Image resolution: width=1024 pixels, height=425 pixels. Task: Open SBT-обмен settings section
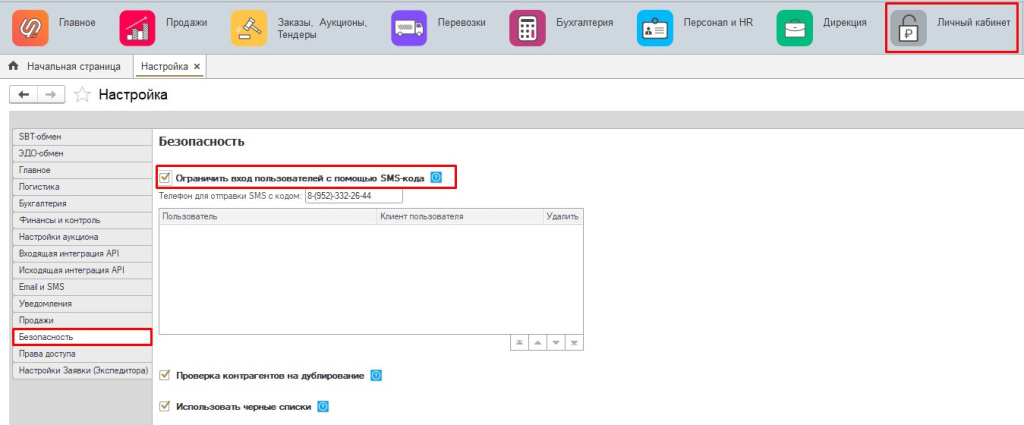click(82, 136)
